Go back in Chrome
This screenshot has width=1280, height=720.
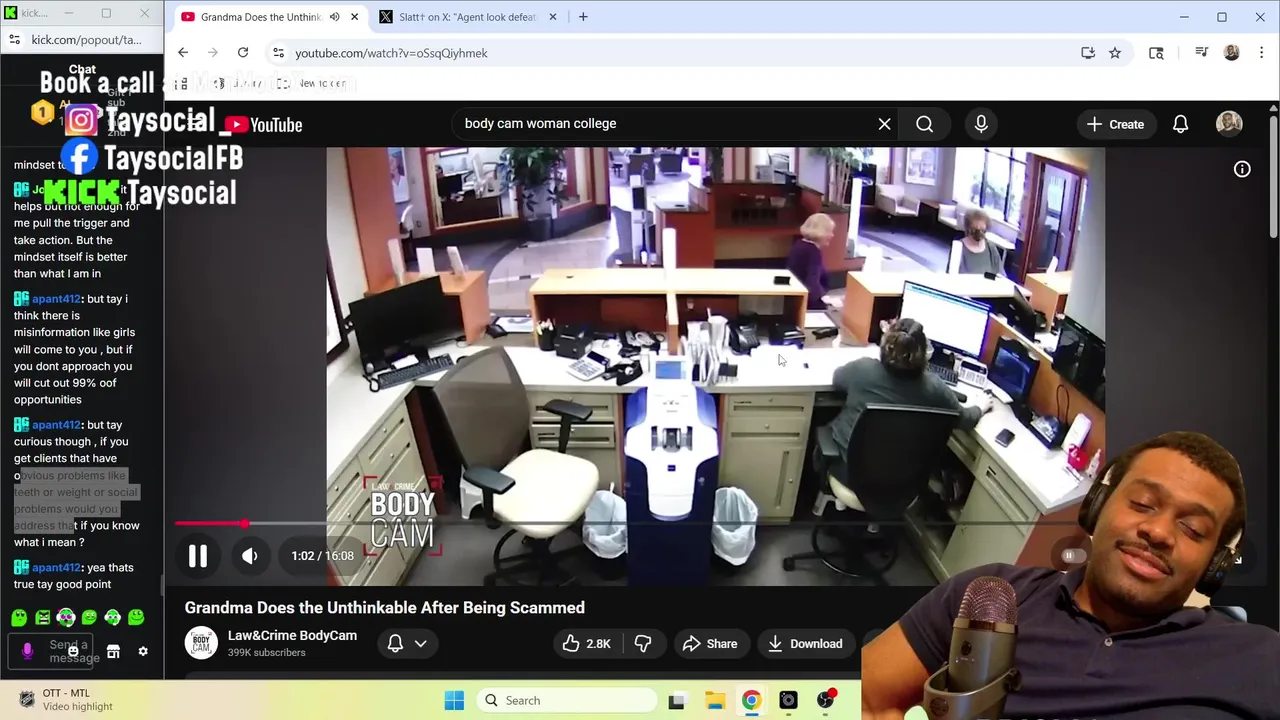coord(183,53)
